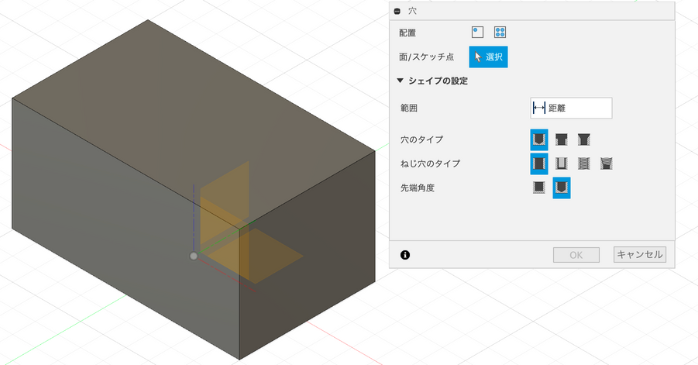Click the 穴のタイプ label
This screenshot has height=365, width=698.
coord(422,140)
